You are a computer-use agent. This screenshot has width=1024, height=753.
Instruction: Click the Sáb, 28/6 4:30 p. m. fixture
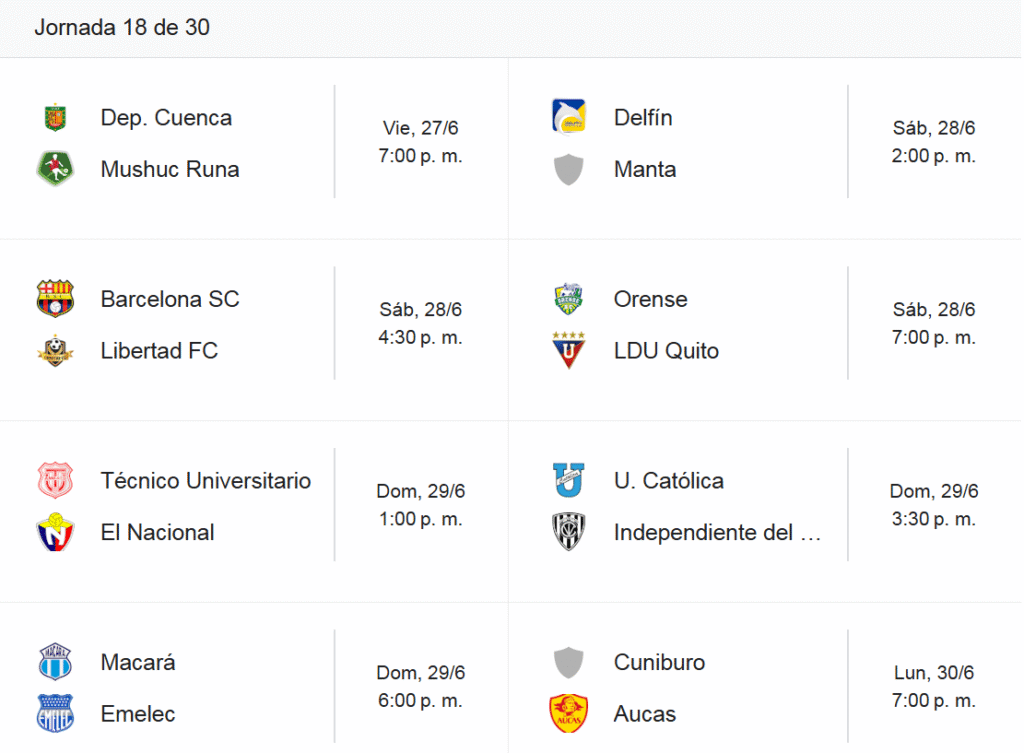coord(421,323)
